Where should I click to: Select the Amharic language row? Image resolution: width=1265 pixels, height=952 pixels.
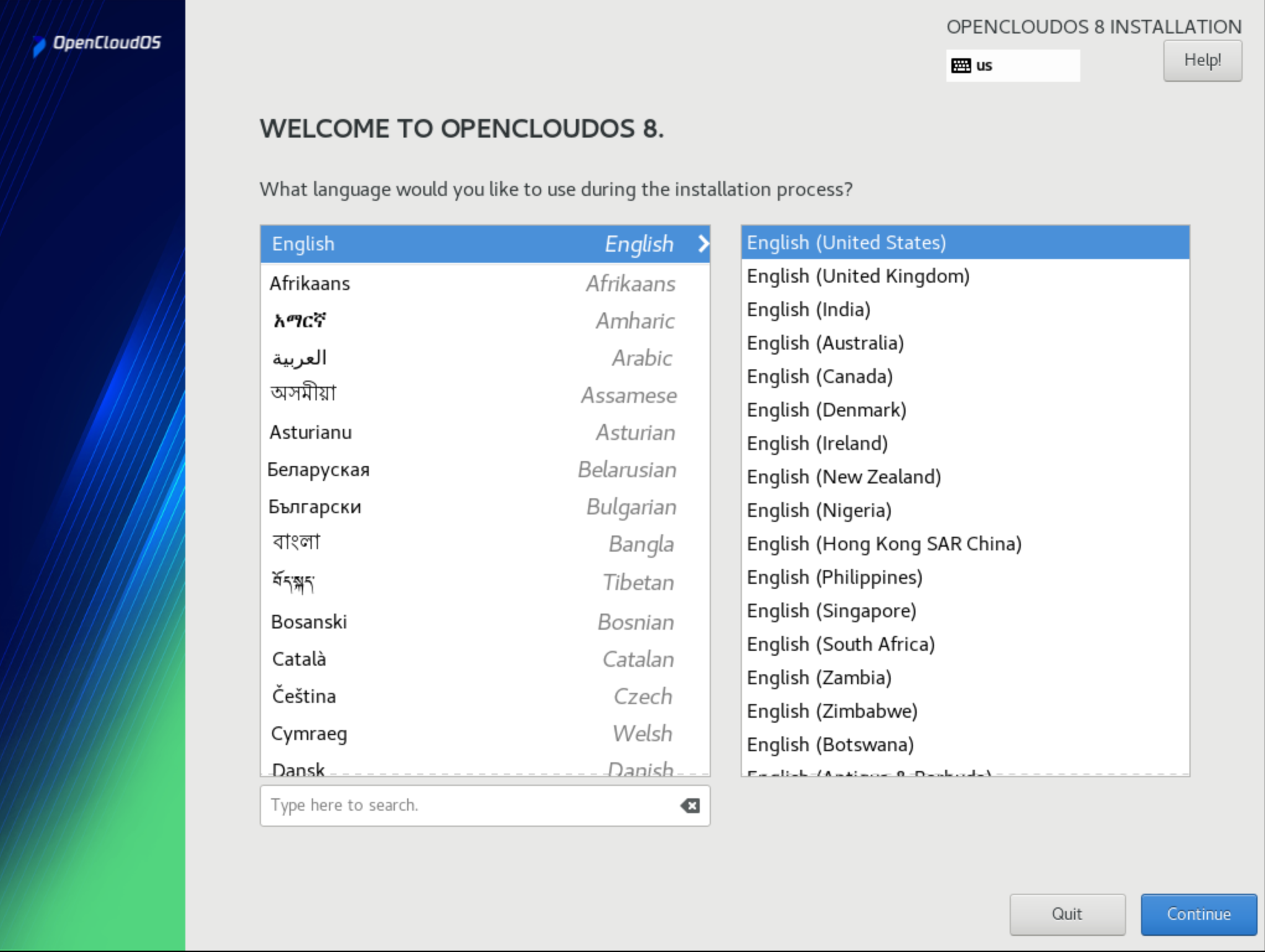485,320
